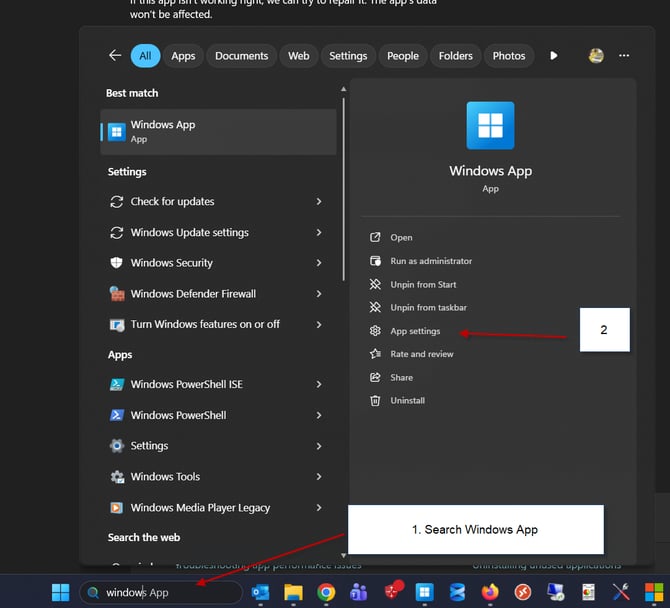
Task: Open App settings for Windows App
Action: pyautogui.click(x=415, y=331)
